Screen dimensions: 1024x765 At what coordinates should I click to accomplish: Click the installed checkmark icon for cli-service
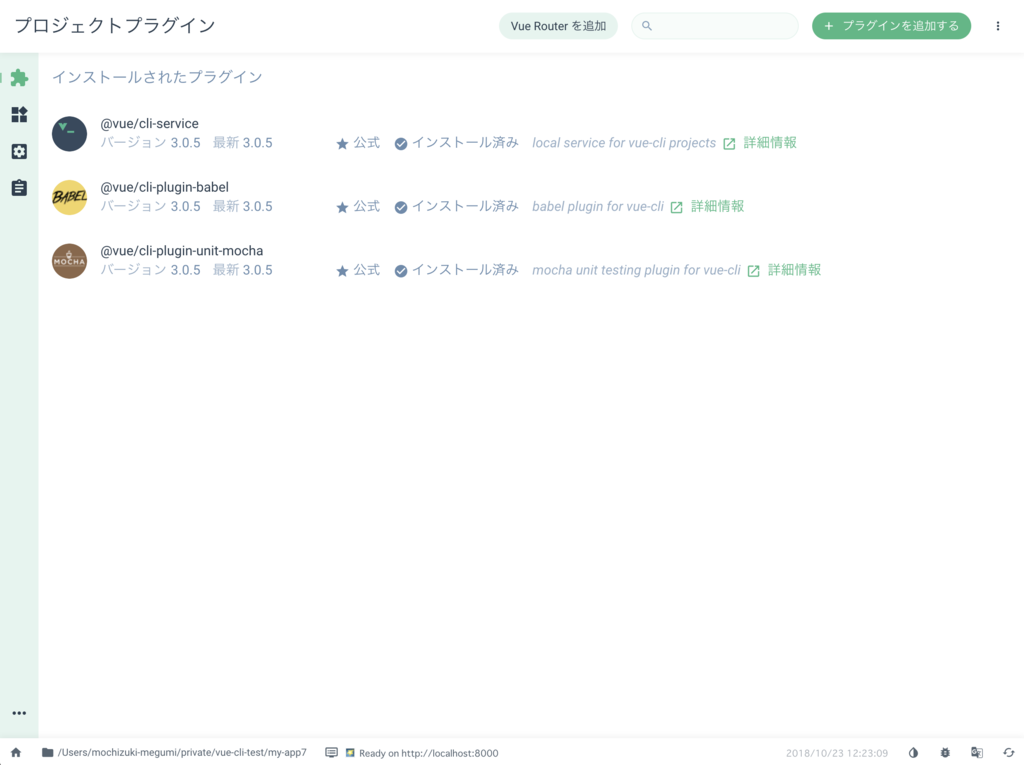401,144
